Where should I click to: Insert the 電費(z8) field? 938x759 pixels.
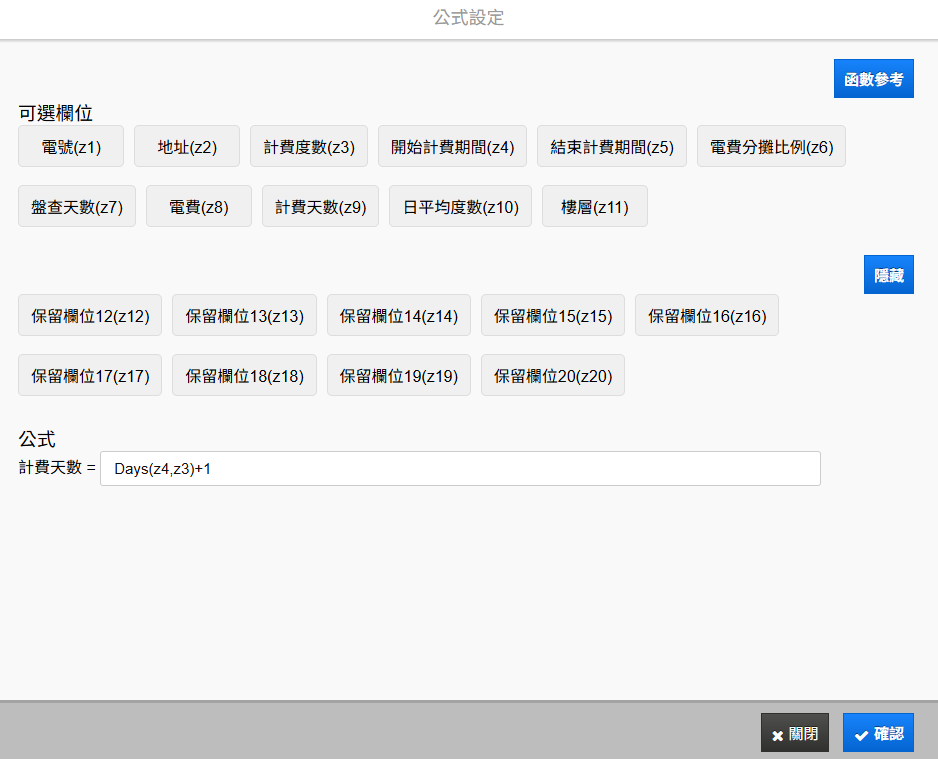[199, 207]
